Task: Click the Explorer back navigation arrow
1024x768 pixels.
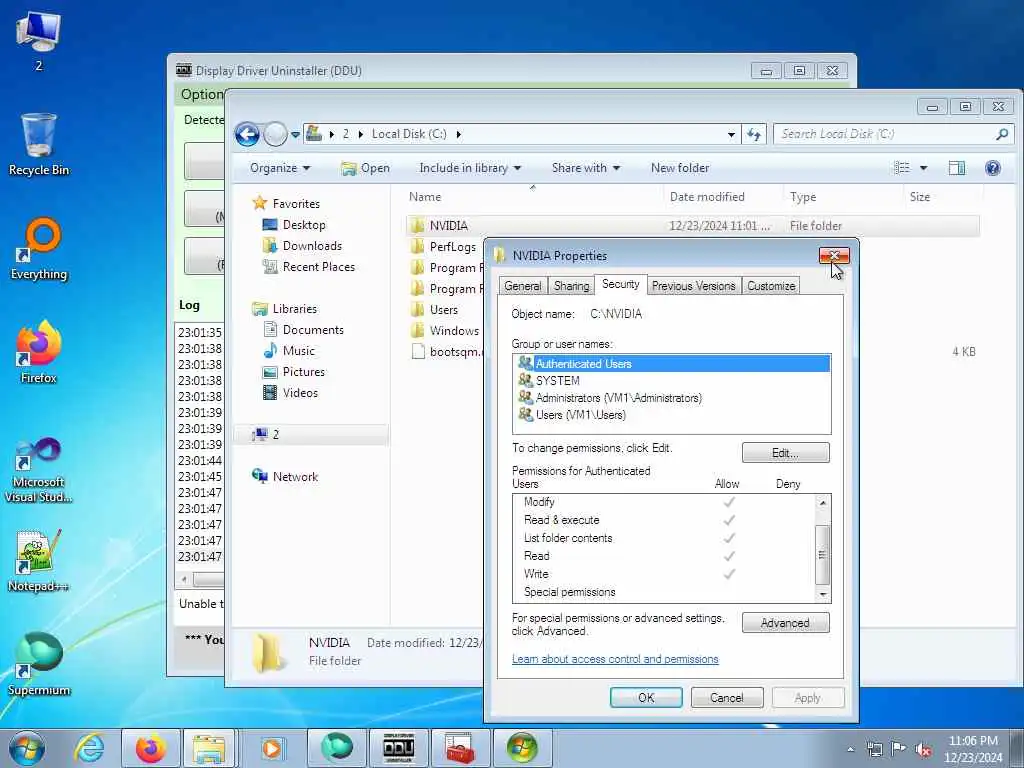Action: click(248, 135)
